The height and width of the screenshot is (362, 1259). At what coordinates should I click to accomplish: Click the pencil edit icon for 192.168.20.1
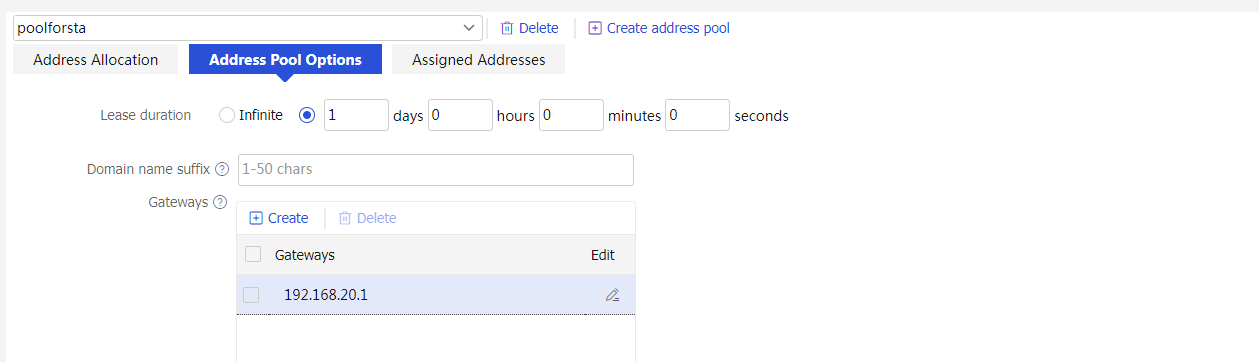click(612, 295)
